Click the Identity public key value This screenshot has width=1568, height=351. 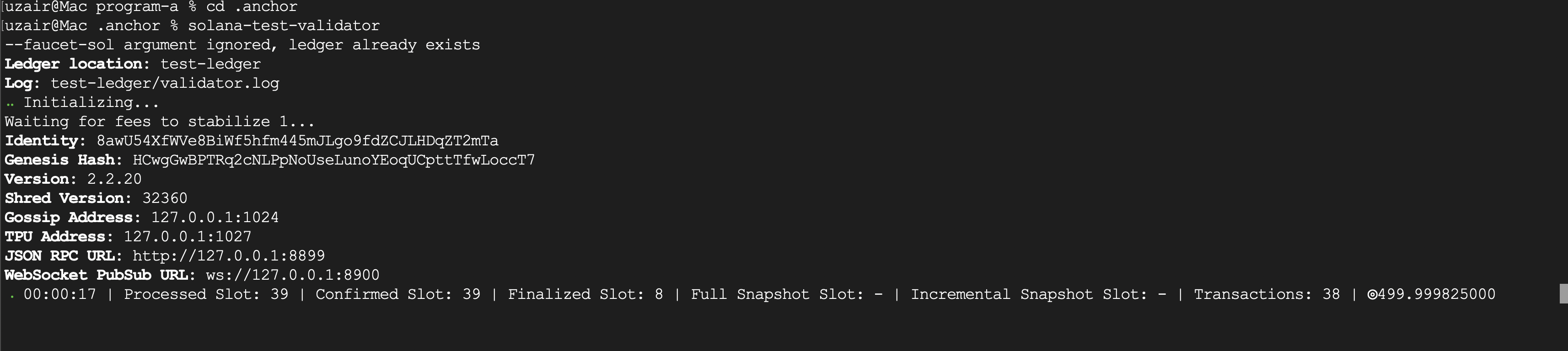[297, 141]
